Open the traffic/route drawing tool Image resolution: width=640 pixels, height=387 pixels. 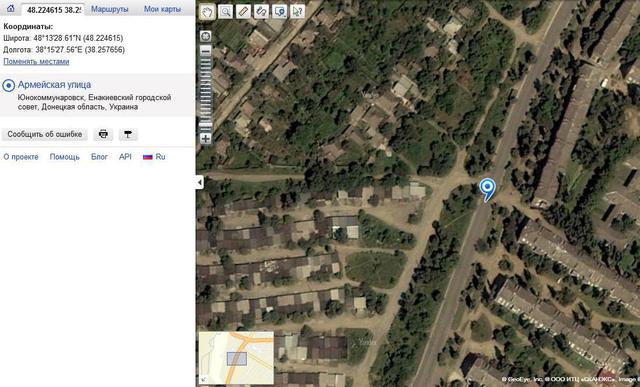(x=261, y=12)
